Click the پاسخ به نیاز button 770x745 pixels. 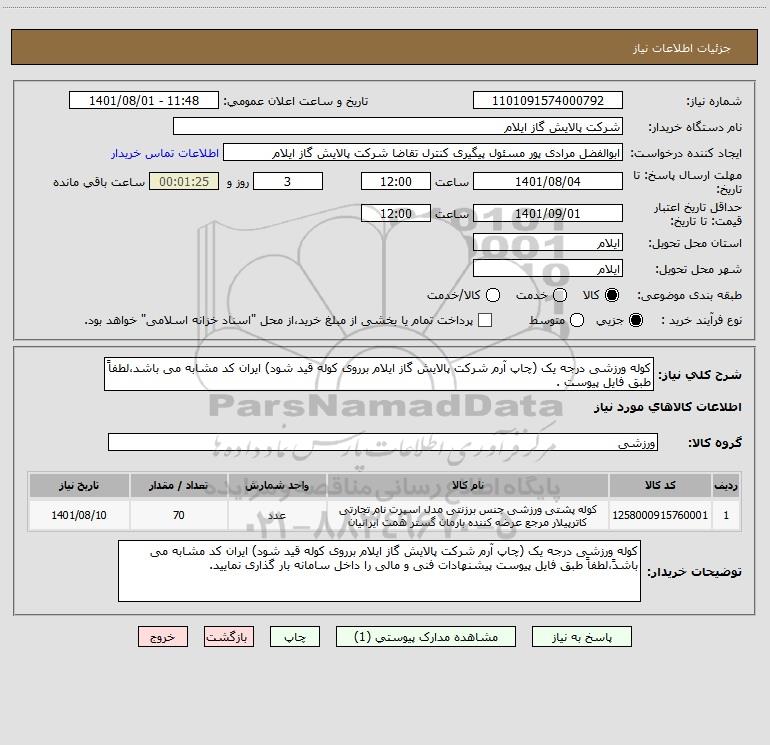point(582,637)
